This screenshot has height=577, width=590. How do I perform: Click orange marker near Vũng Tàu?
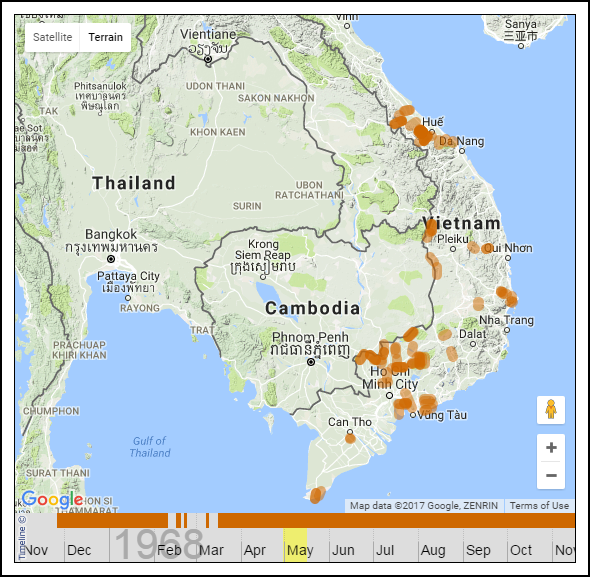(x=428, y=405)
